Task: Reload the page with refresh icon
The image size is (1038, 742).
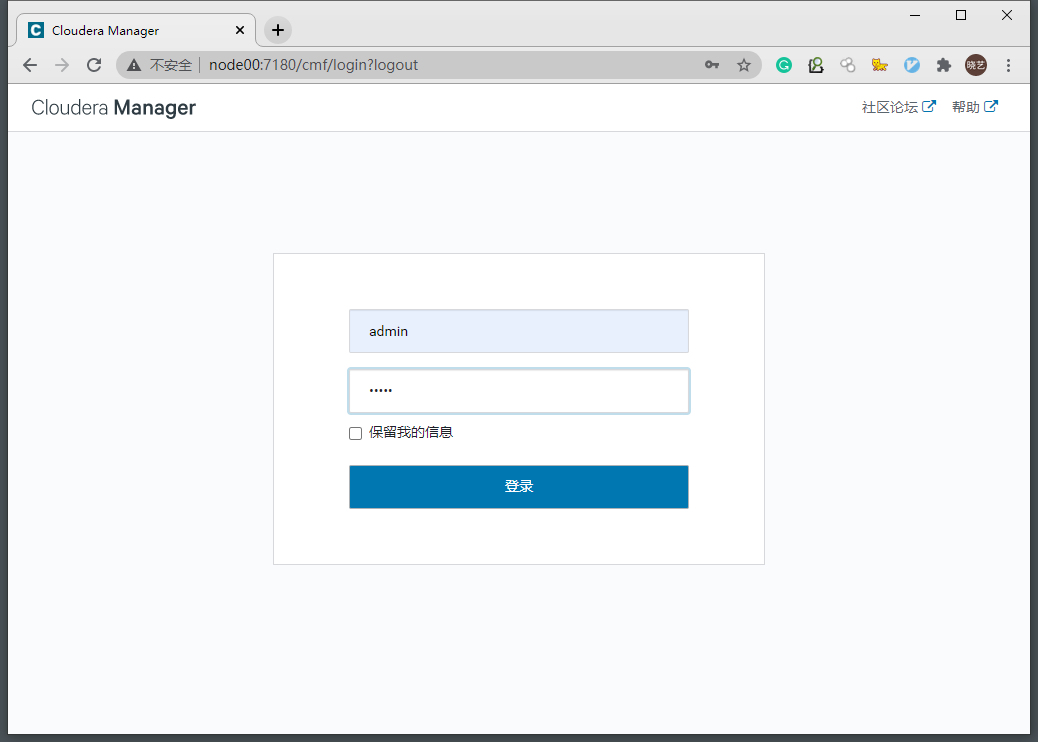Action: tap(94, 65)
